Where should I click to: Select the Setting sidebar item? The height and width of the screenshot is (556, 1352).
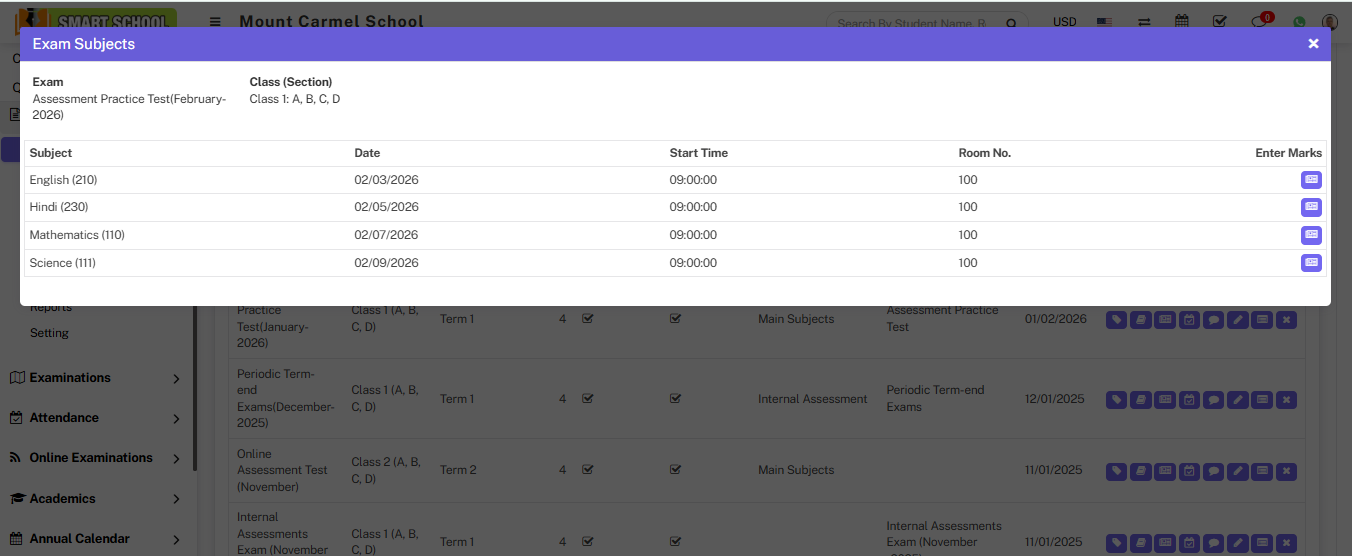click(x=49, y=333)
